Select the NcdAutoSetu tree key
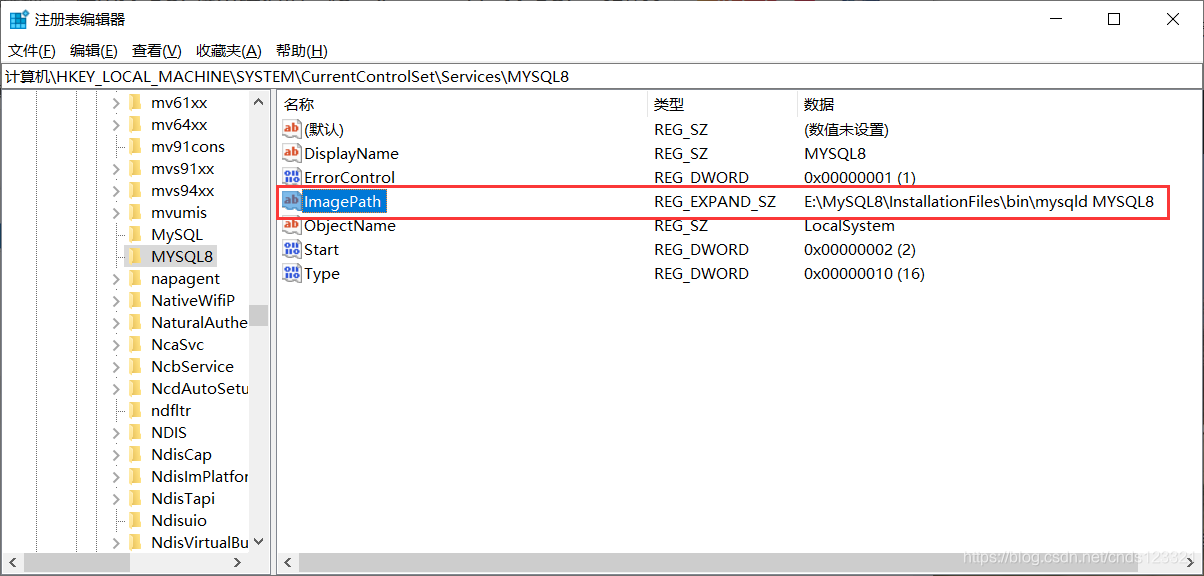The height and width of the screenshot is (576, 1204). click(199, 388)
